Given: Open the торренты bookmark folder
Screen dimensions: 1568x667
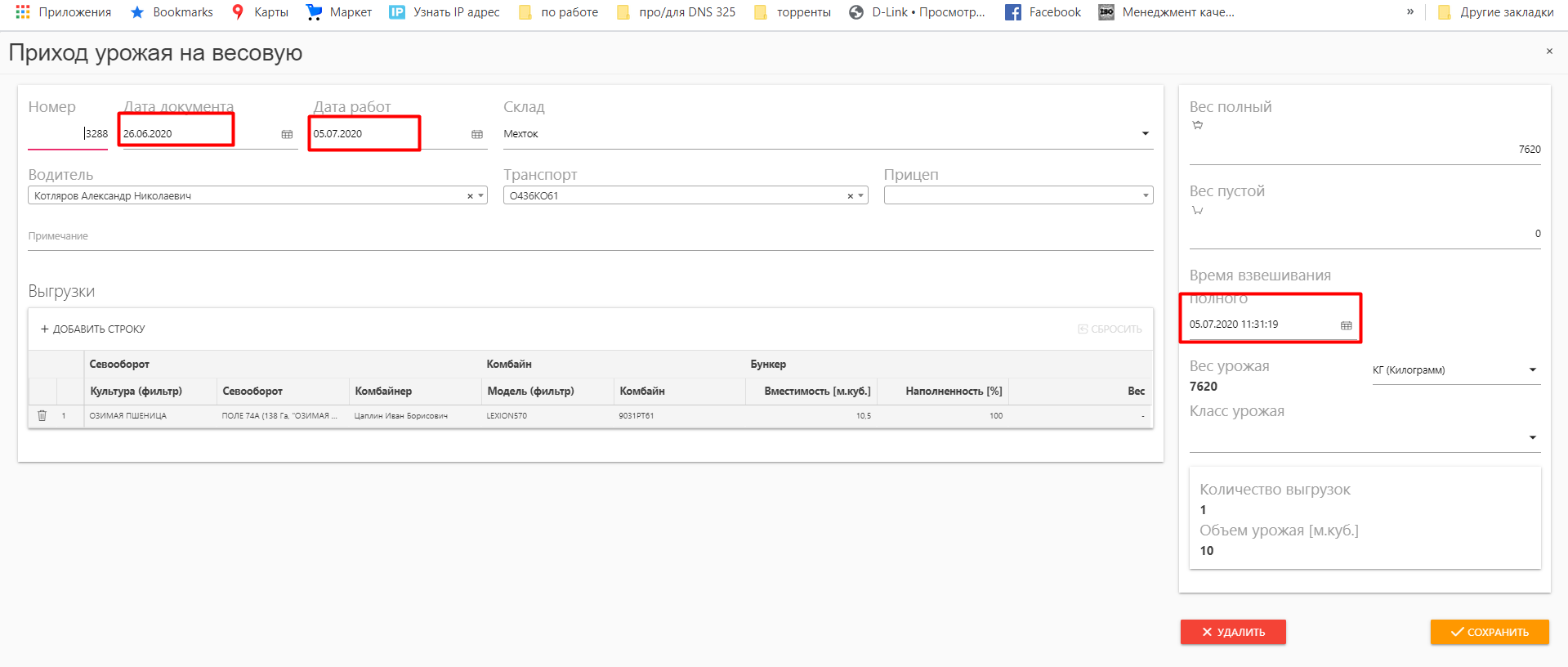Looking at the screenshot, I should click(x=792, y=12).
